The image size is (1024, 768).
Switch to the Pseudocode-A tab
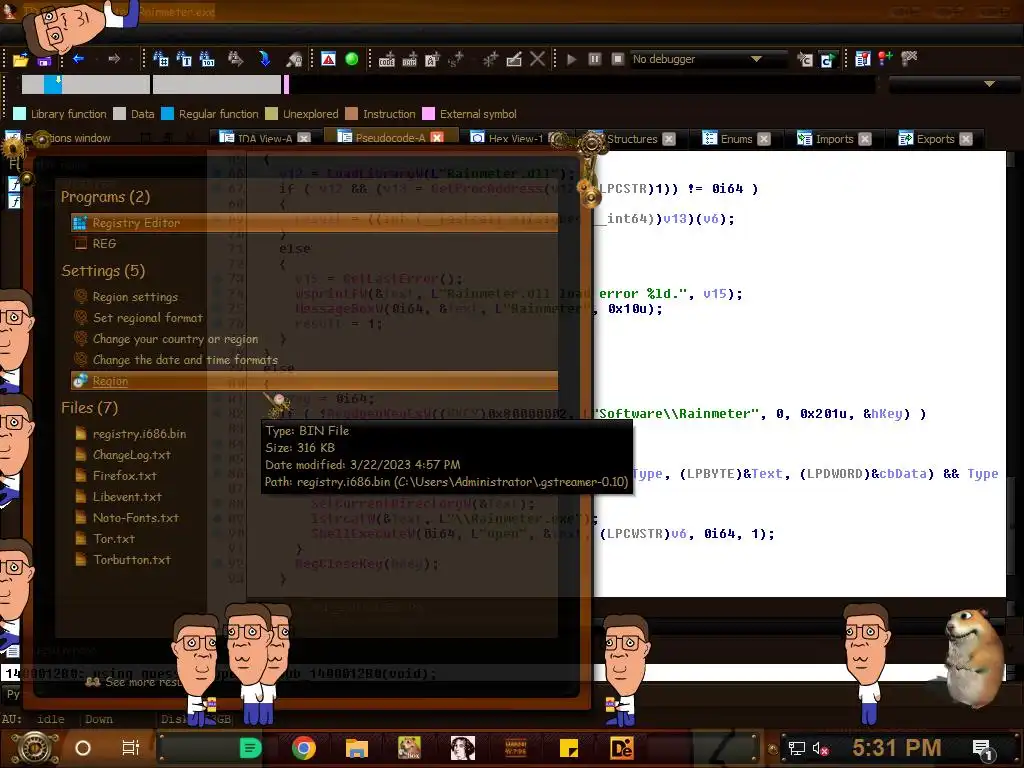[x=390, y=138]
